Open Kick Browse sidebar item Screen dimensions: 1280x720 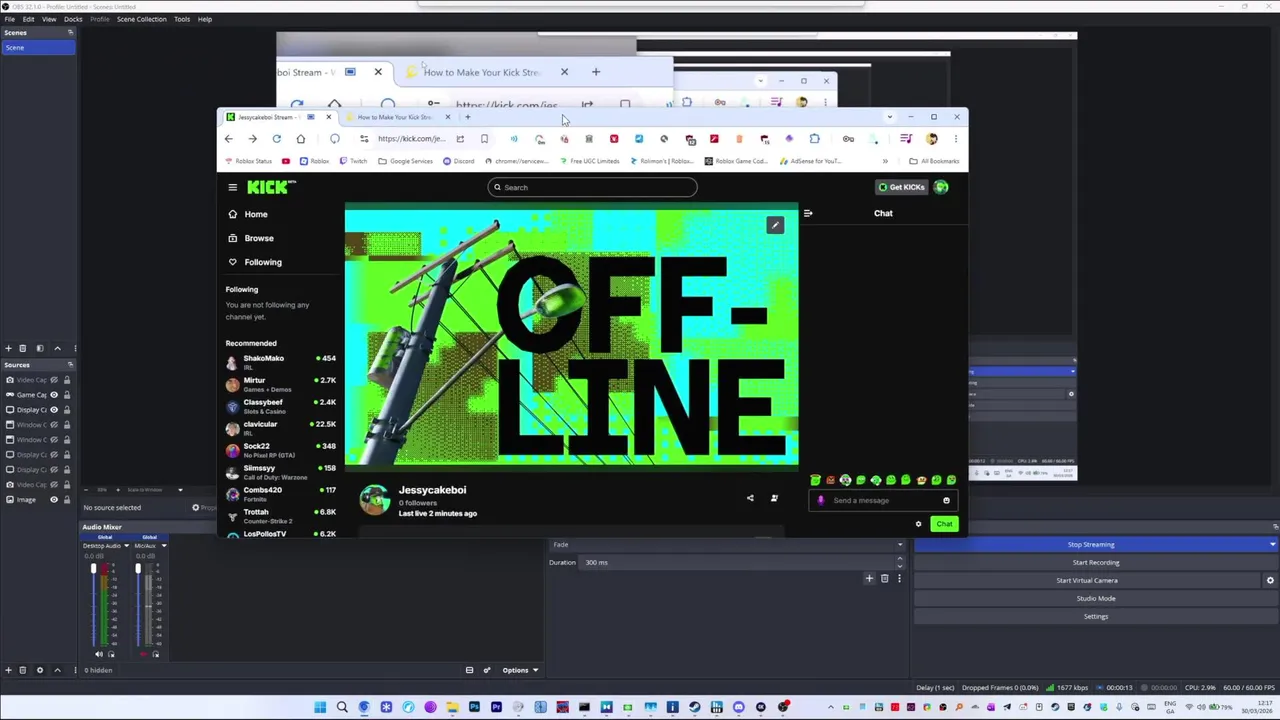tap(259, 238)
